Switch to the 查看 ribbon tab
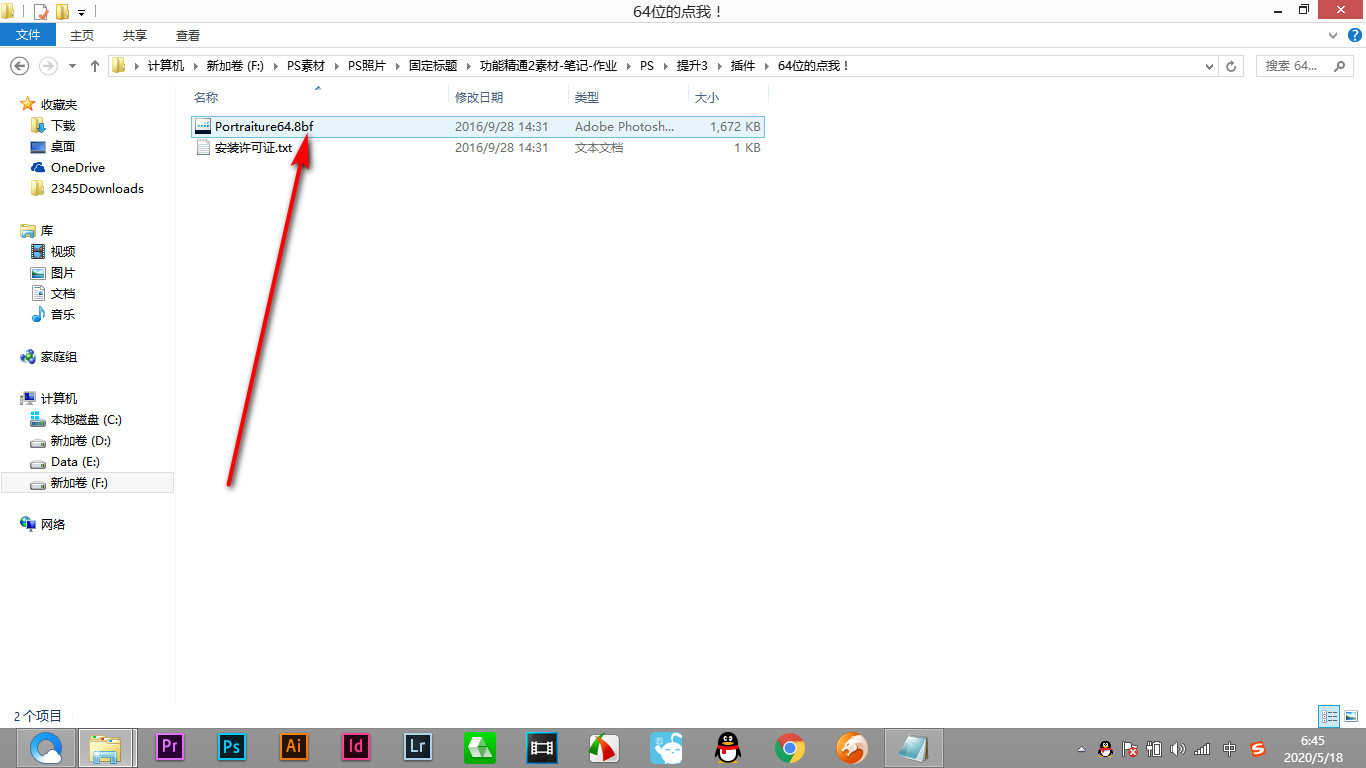Image resolution: width=1366 pixels, height=768 pixels. [188, 35]
